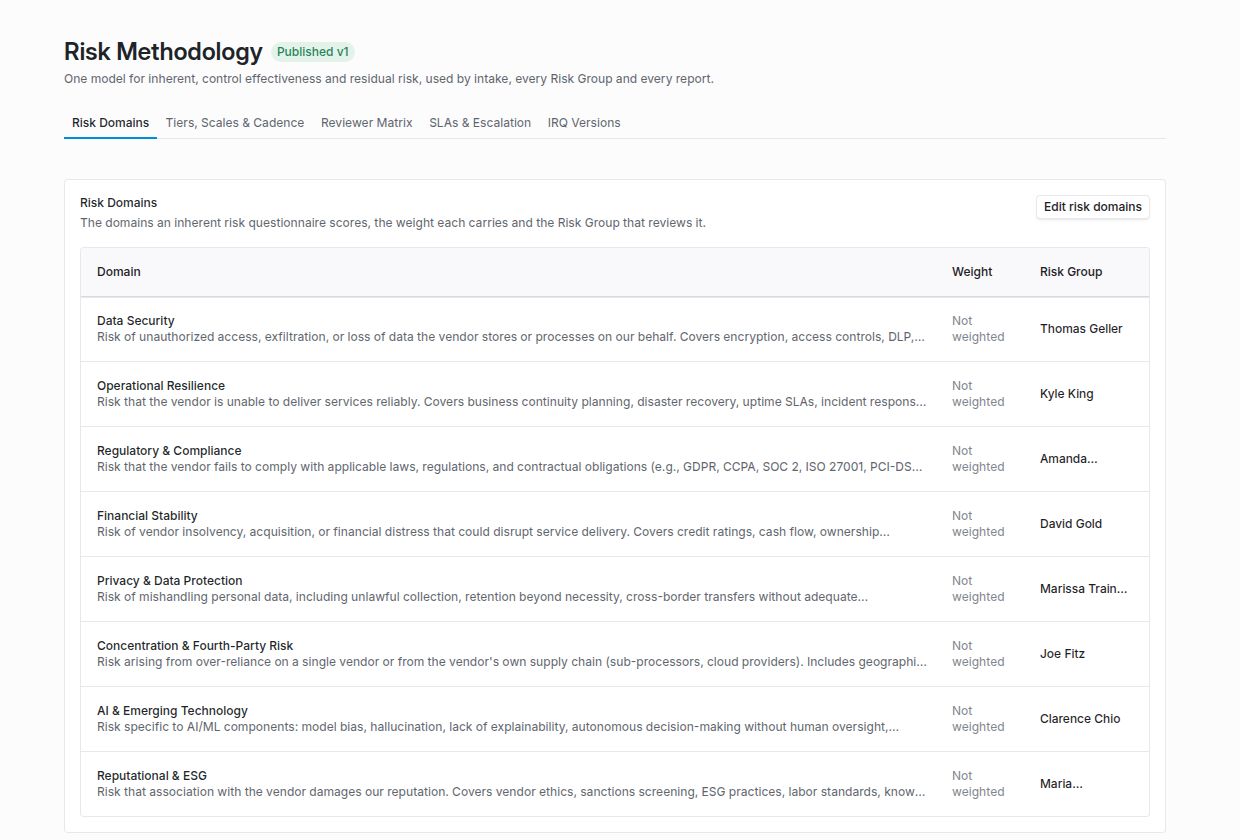Click the Marissa Train... risk group cell
The height and width of the screenshot is (840, 1240).
(1083, 589)
